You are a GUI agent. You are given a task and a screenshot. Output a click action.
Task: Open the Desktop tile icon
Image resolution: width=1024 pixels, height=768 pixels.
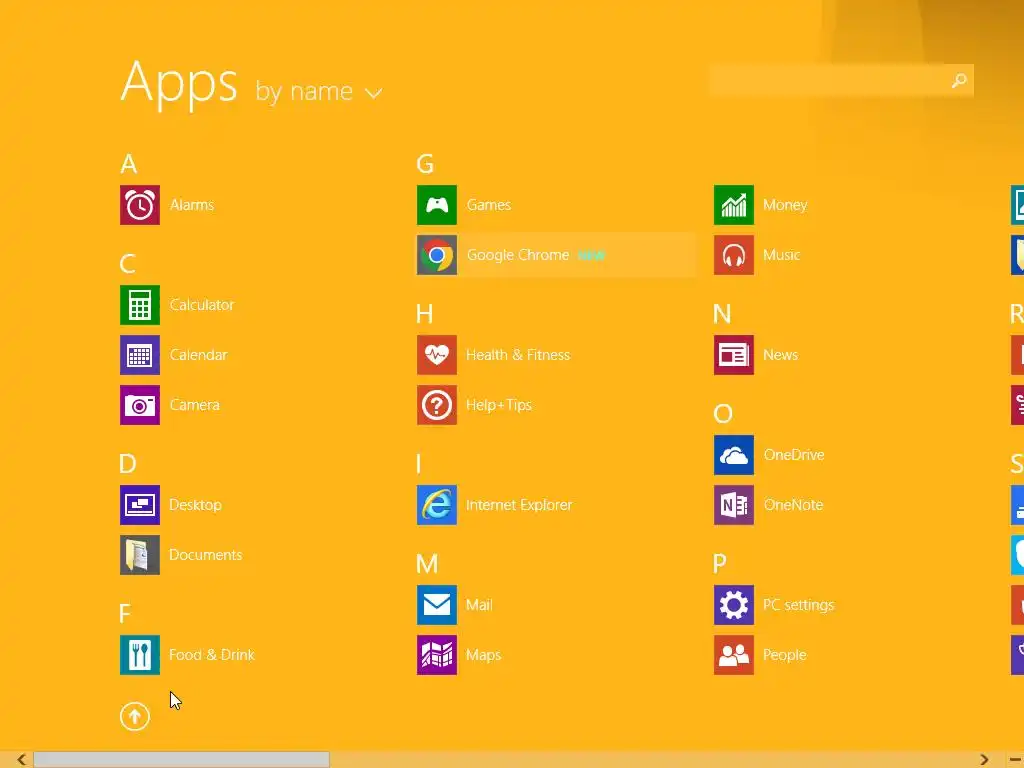tap(140, 505)
